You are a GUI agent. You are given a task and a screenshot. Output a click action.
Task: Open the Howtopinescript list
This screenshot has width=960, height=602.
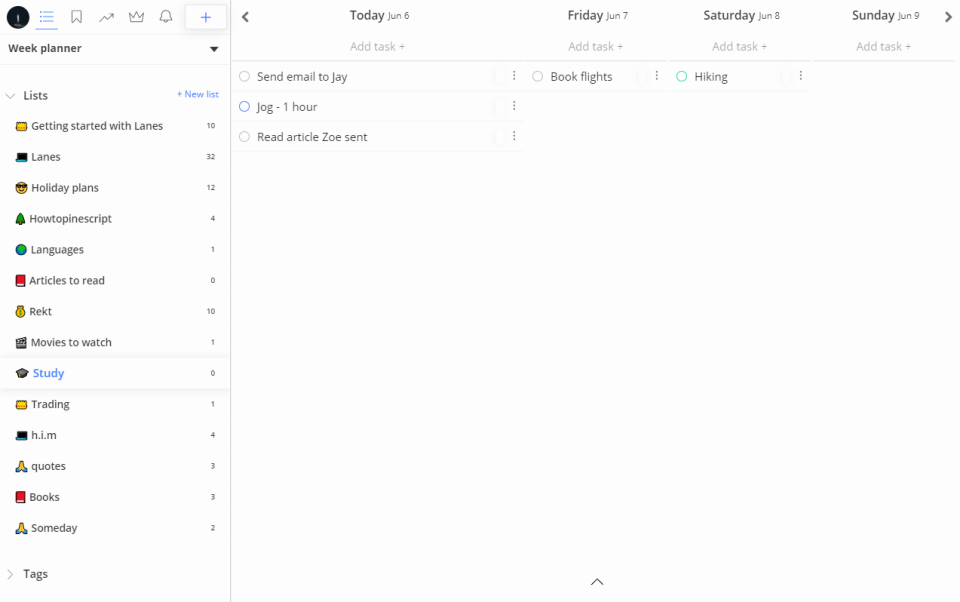point(115,219)
